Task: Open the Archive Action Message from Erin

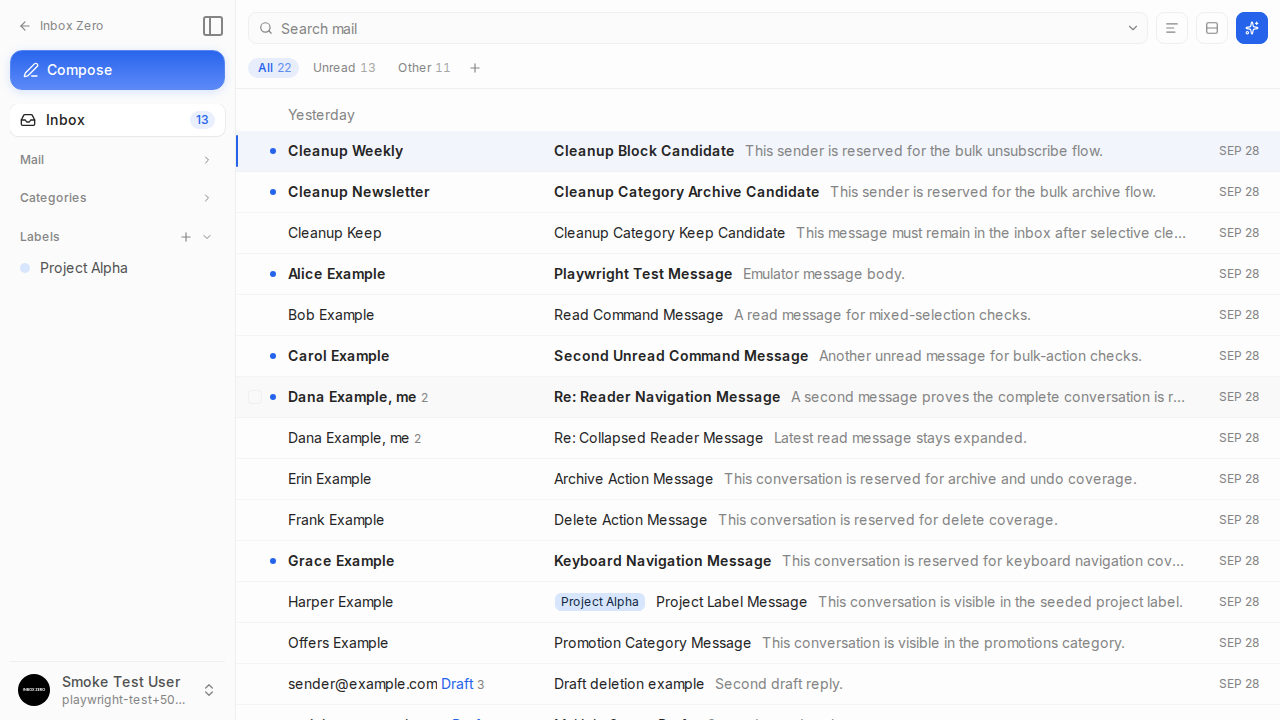Action: click(x=758, y=479)
